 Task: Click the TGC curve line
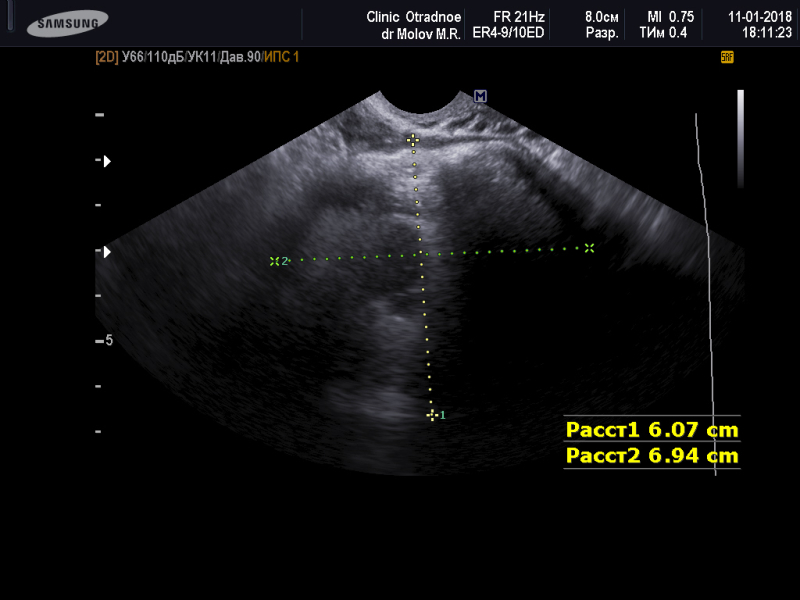(707, 294)
